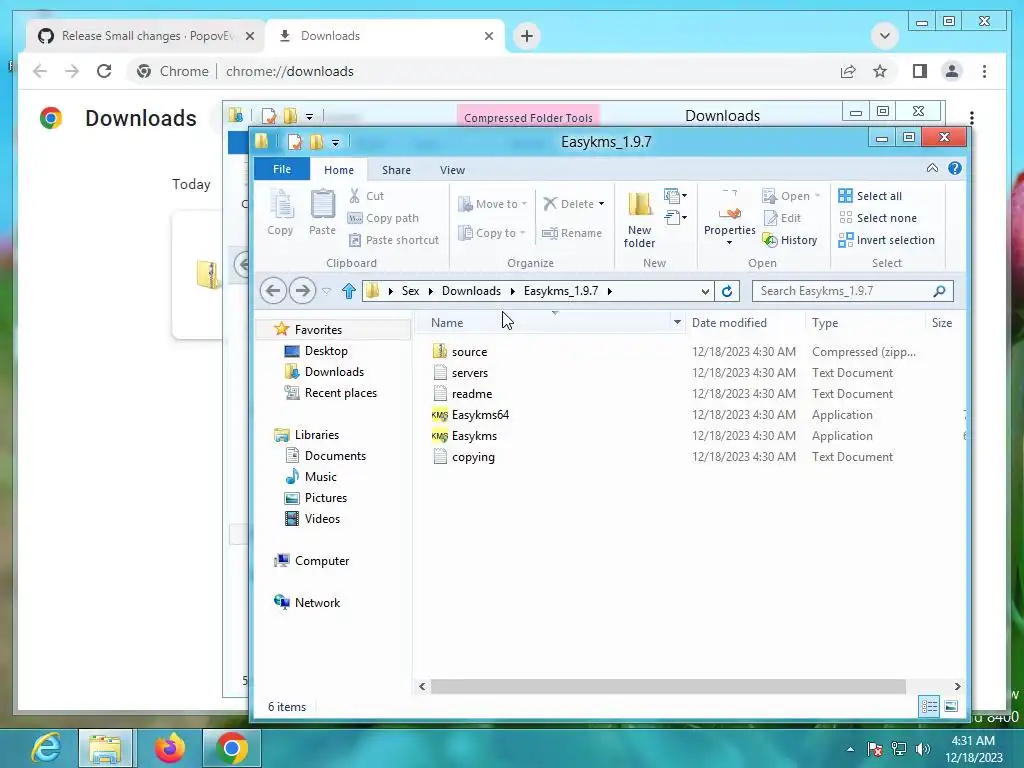Select the Easykms64 application file

(480, 415)
